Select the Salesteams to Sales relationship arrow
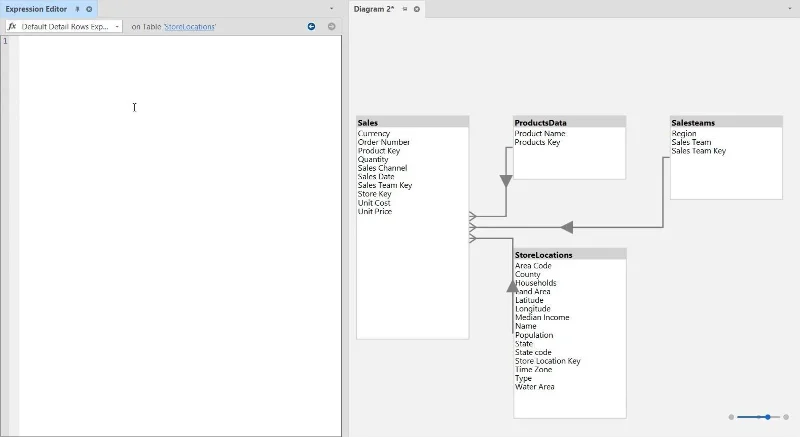Image resolution: width=800 pixels, height=437 pixels. 567,227
